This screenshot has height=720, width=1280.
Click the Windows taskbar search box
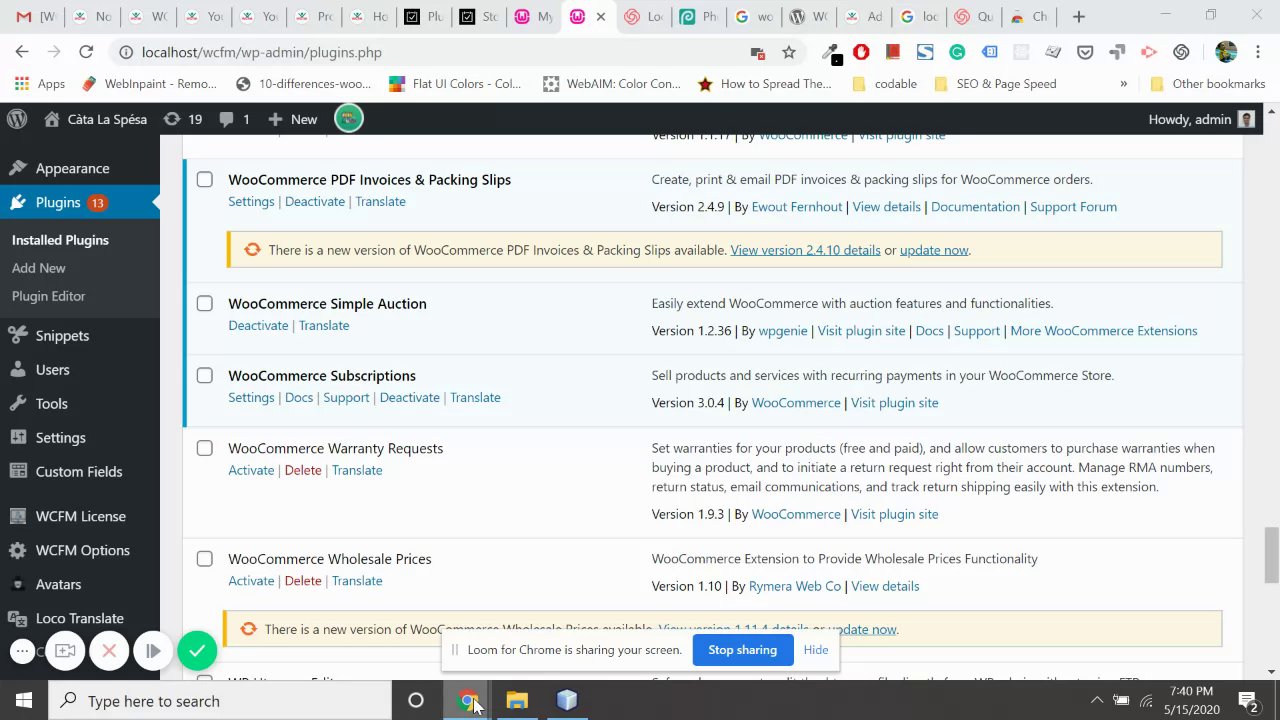[220, 701]
